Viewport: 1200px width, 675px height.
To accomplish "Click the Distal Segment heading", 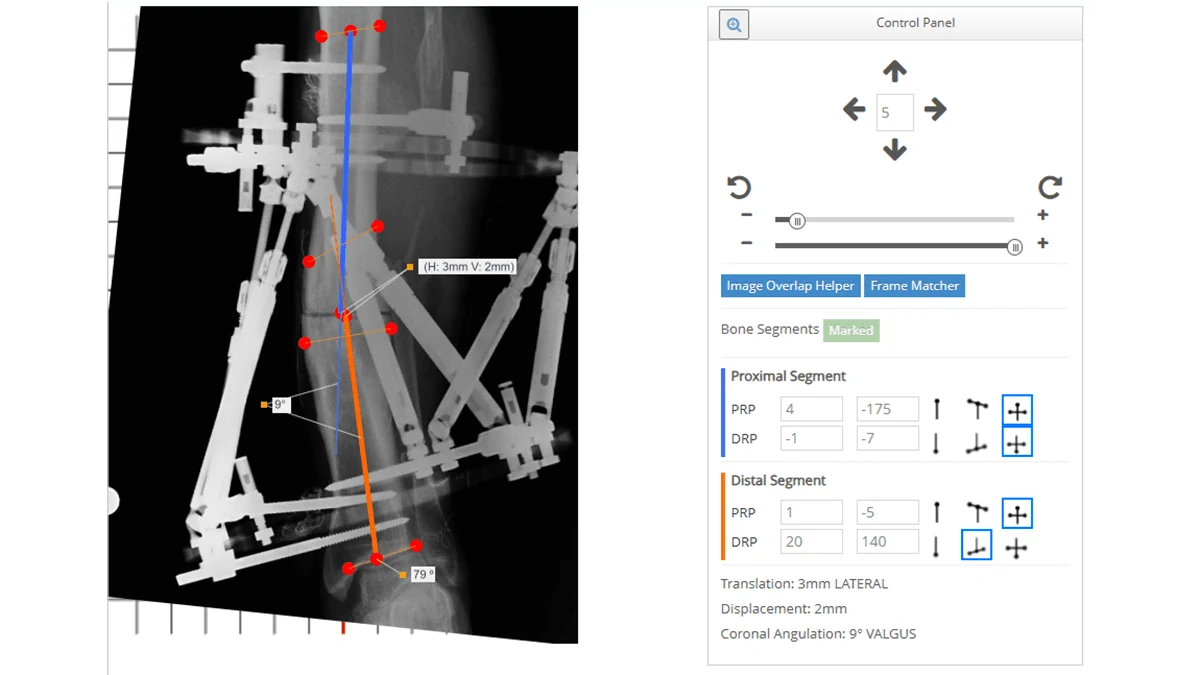I will coord(778,480).
